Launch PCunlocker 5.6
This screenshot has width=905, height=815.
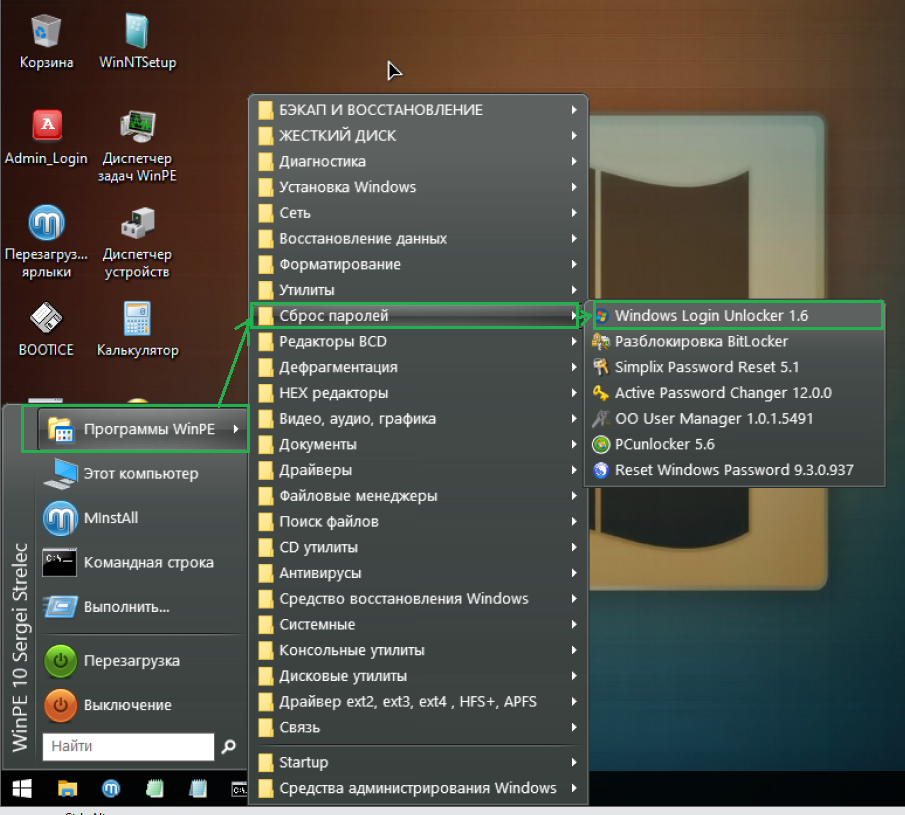[734, 444]
